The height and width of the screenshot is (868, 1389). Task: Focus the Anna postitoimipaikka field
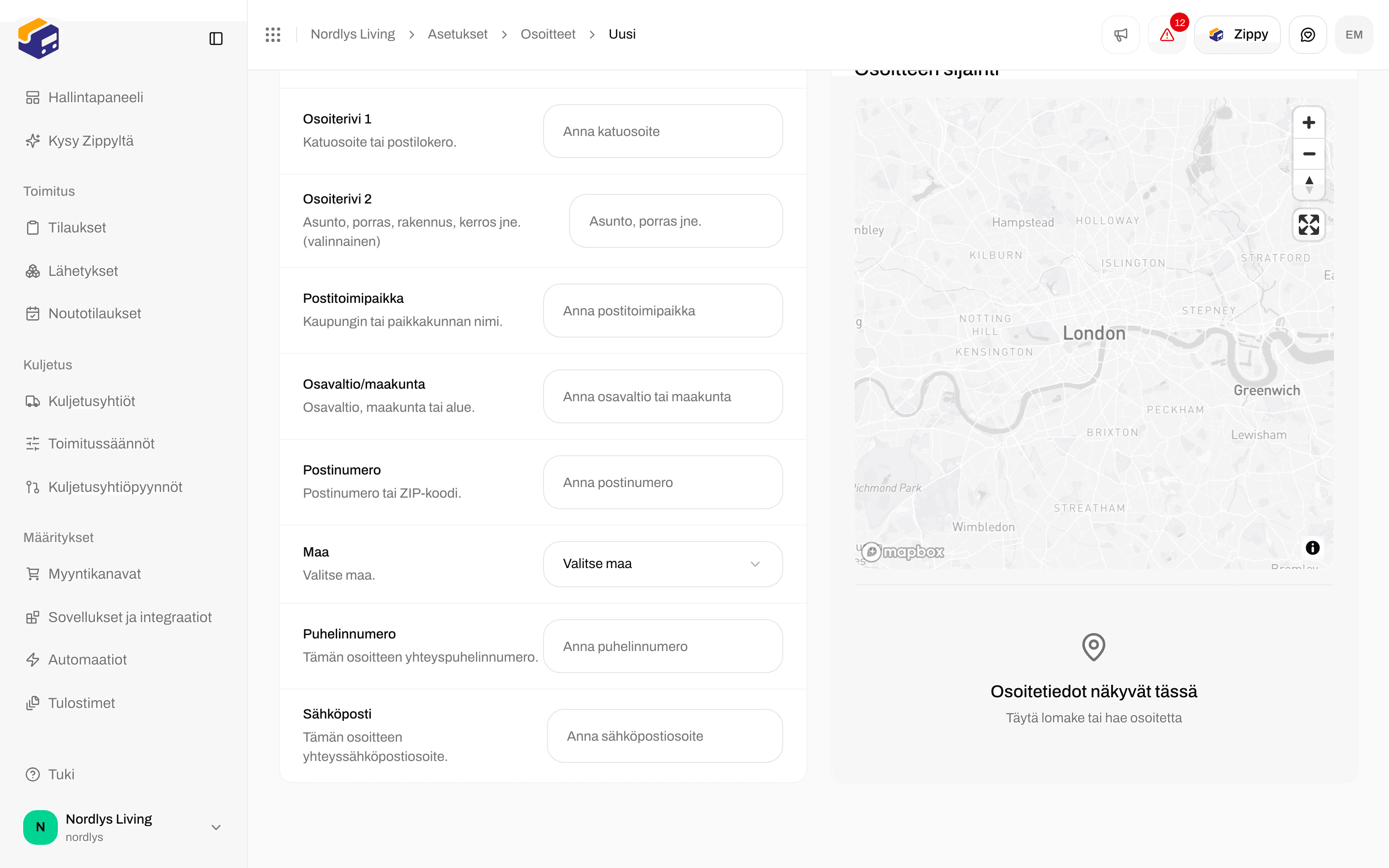663,311
